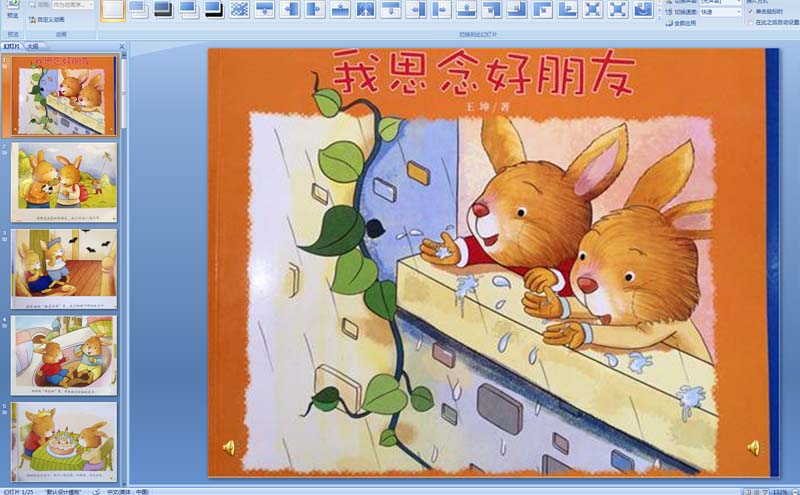The width and height of the screenshot is (800, 495).
Task: Switch to the Slides (幻灯片) pane tab
Action: click(12, 46)
